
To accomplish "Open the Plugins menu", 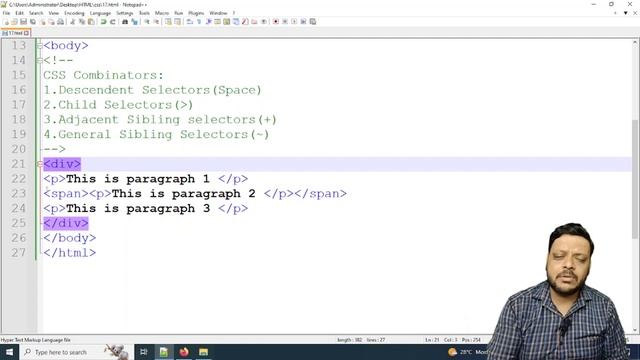I will 196,13.
